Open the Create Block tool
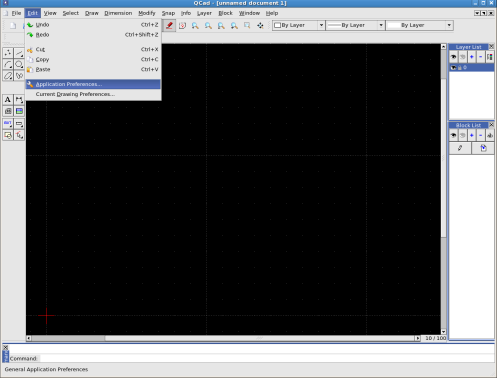Viewport: 497px width, 378px height. pyautogui.click(x=8, y=135)
